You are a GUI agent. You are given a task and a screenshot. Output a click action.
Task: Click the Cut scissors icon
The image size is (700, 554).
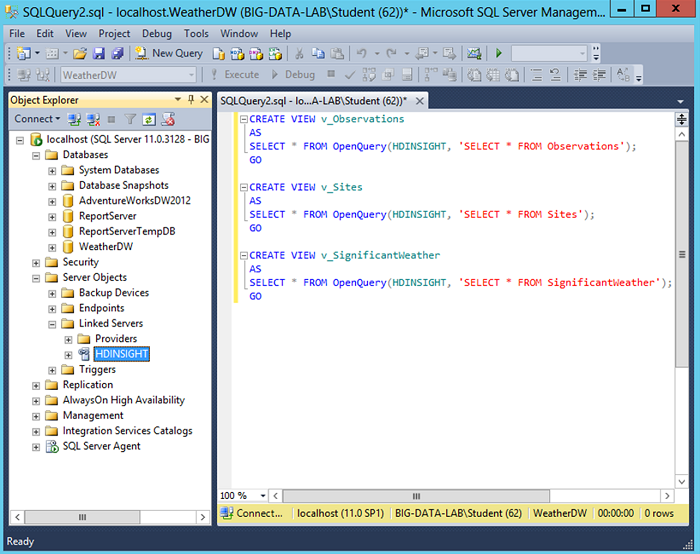tap(297, 53)
